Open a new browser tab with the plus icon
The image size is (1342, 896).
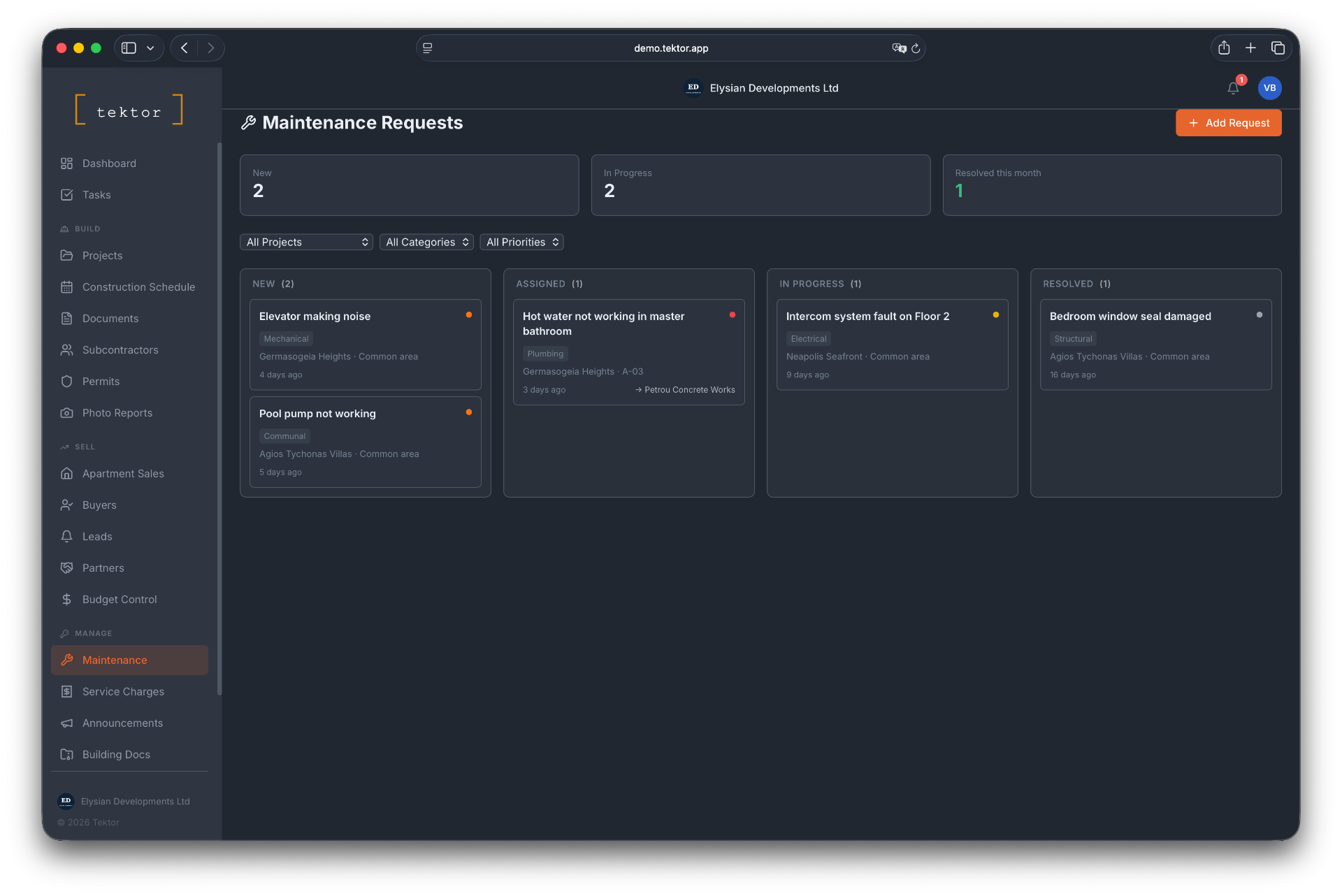coord(1250,48)
